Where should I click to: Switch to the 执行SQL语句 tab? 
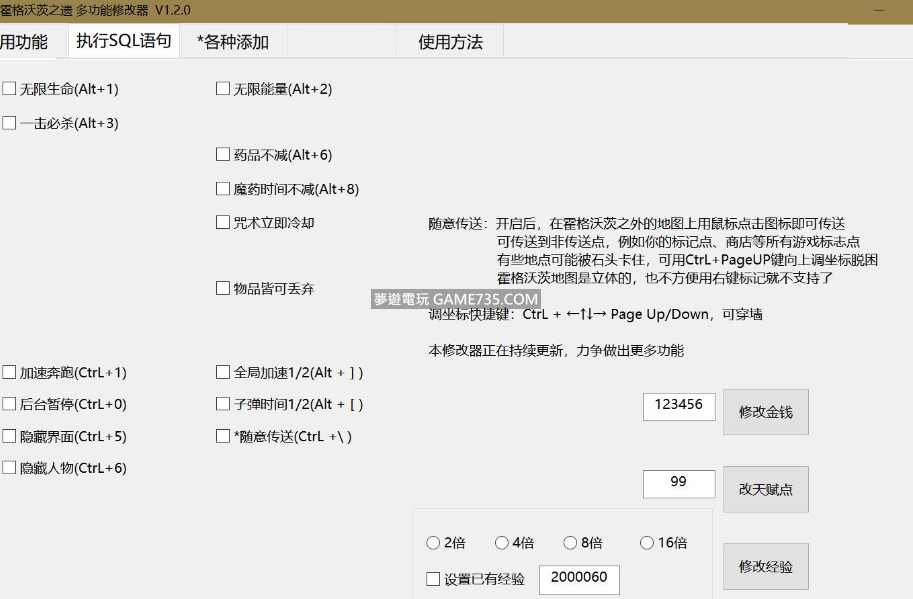pos(124,42)
